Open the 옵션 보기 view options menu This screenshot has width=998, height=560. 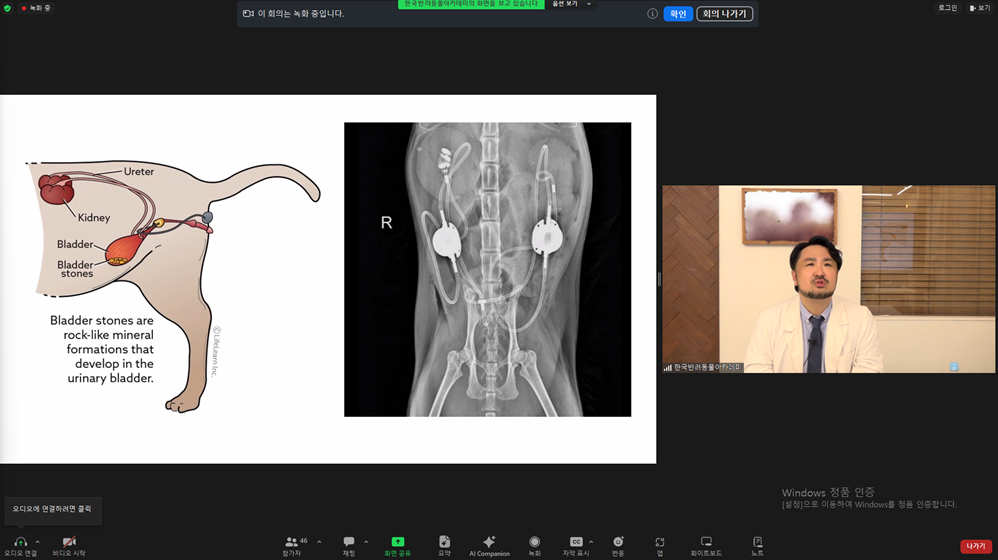click(571, 4)
